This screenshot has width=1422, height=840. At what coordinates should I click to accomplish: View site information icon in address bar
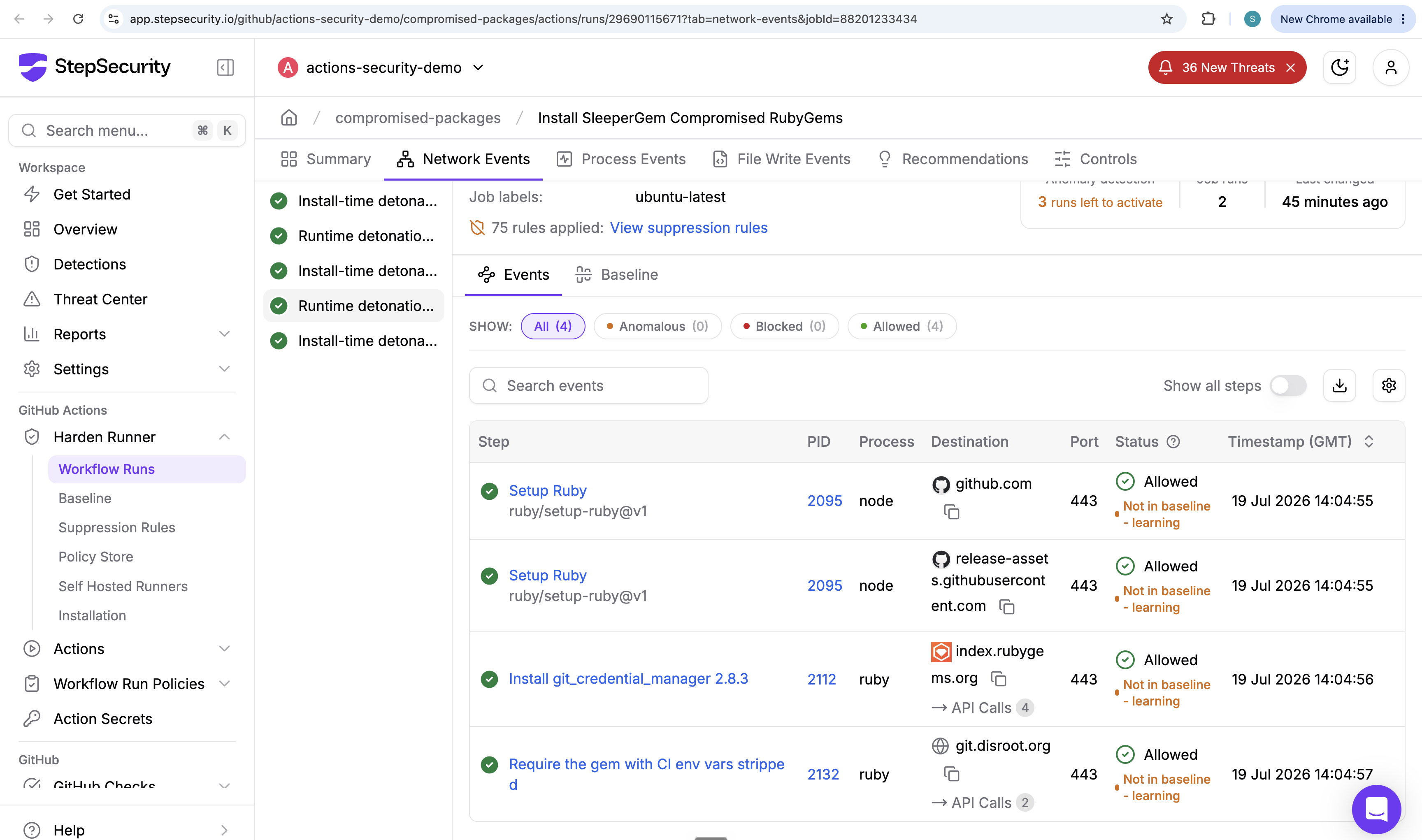tap(114, 19)
